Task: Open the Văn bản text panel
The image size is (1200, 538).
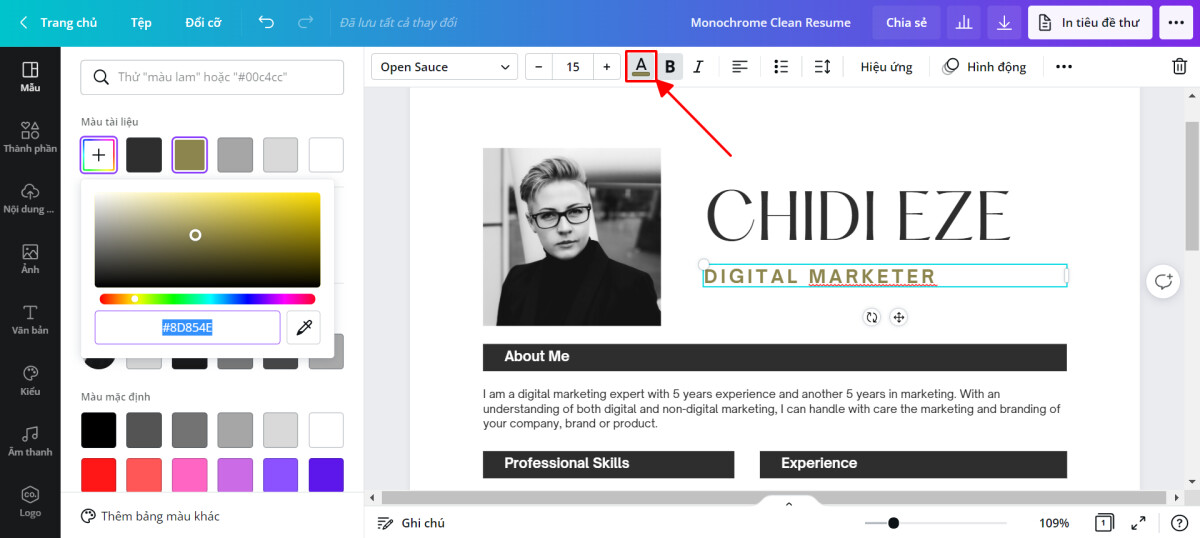Action: click(30, 320)
